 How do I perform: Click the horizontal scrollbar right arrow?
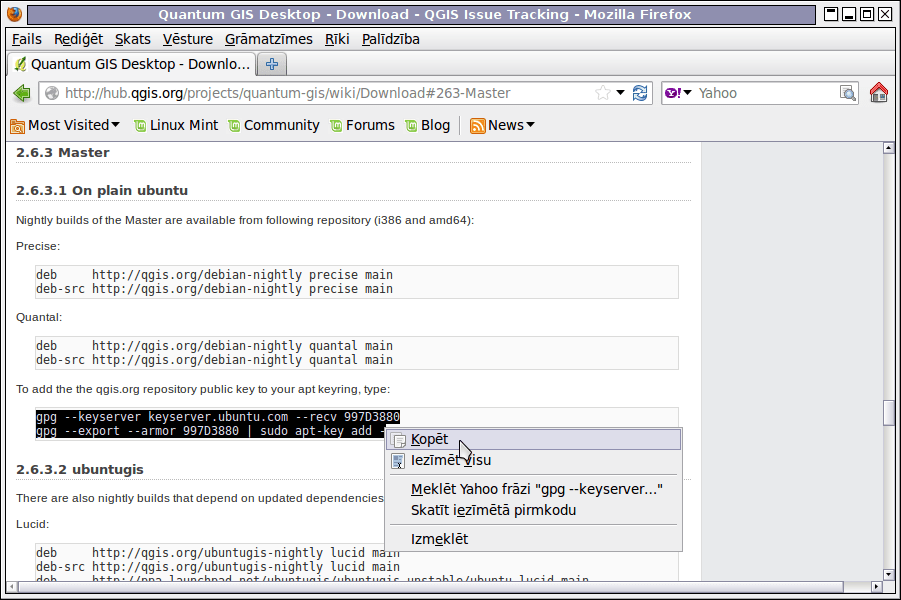point(876,587)
